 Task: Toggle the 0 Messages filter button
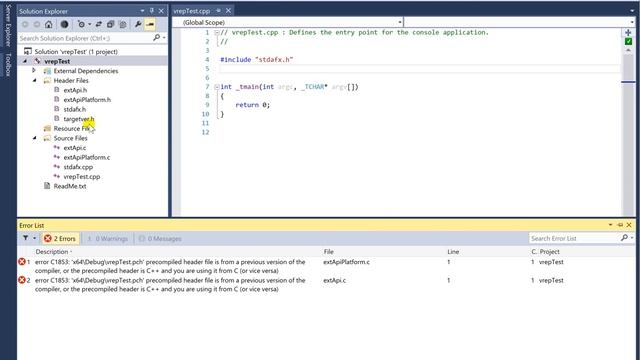(x=160, y=238)
